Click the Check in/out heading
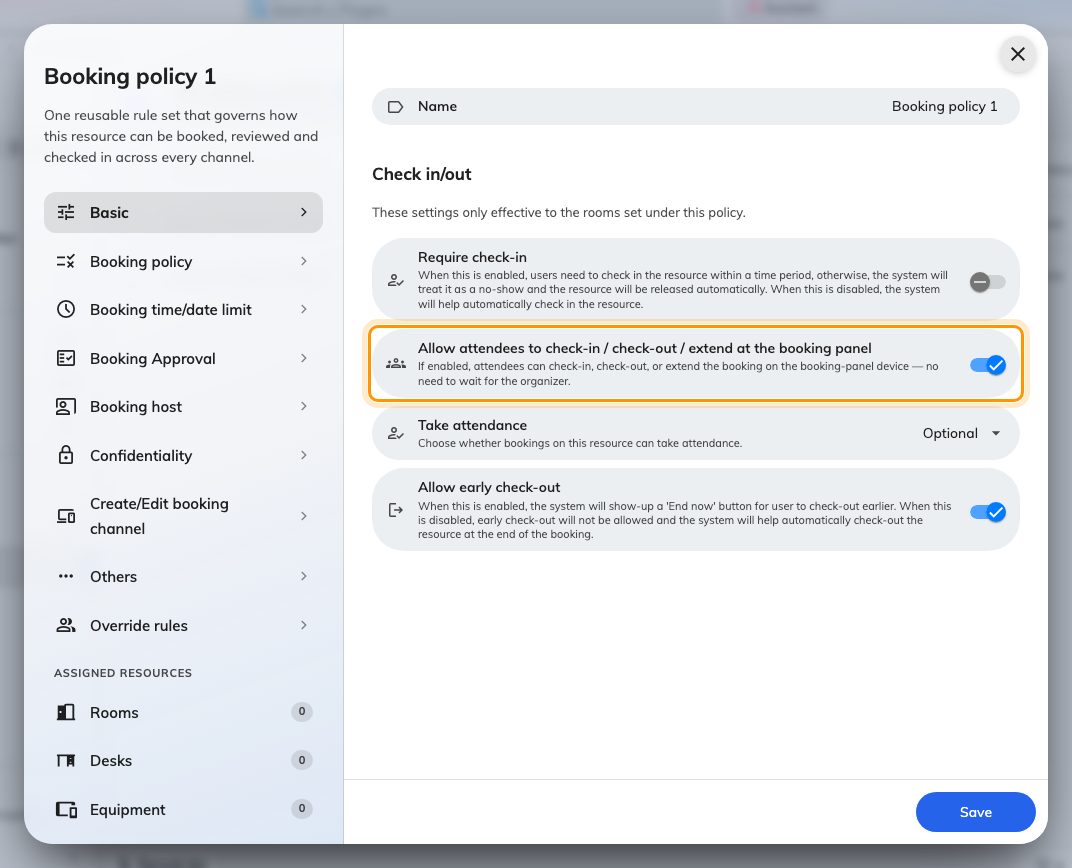Image resolution: width=1072 pixels, height=868 pixels. tap(422, 174)
